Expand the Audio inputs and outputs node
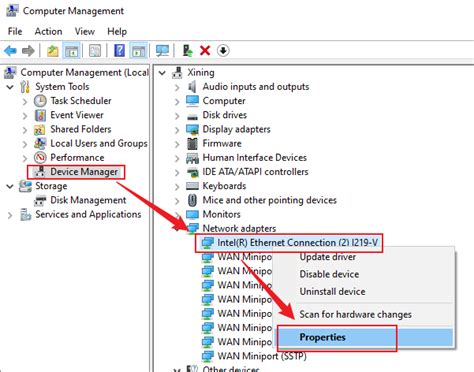The width and height of the screenshot is (474, 372). (x=177, y=87)
